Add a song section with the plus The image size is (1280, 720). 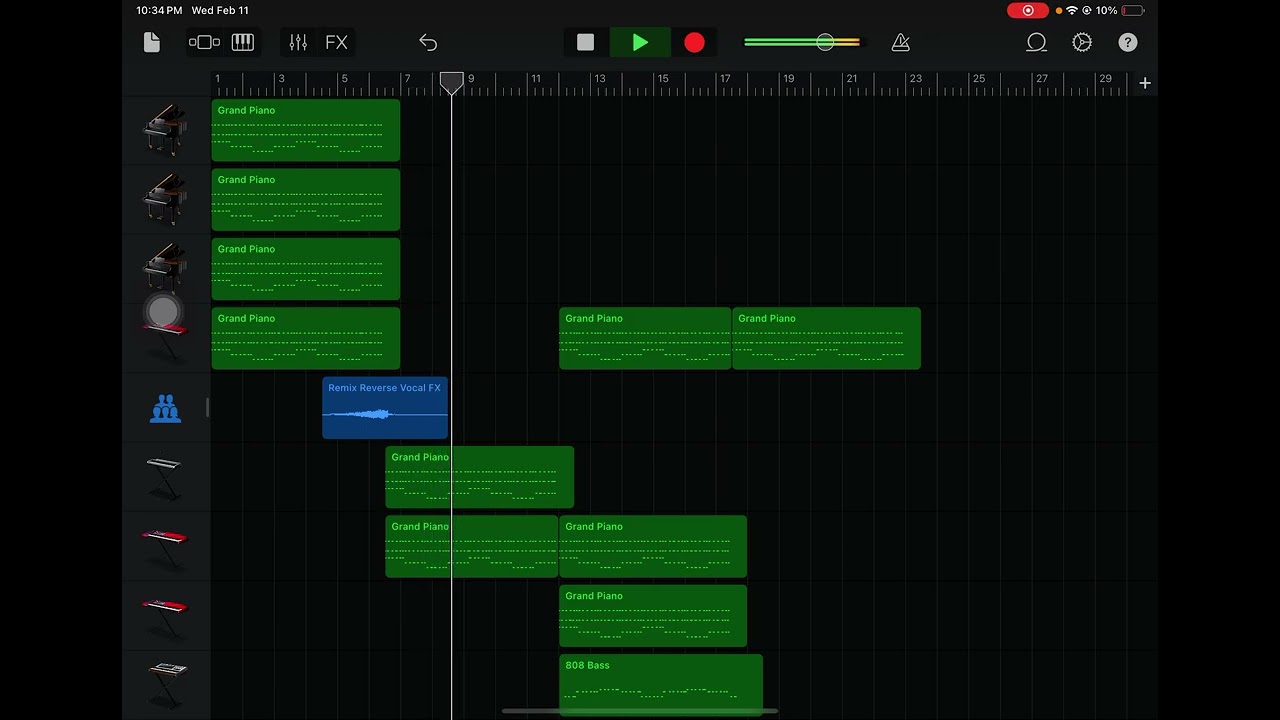1145,83
